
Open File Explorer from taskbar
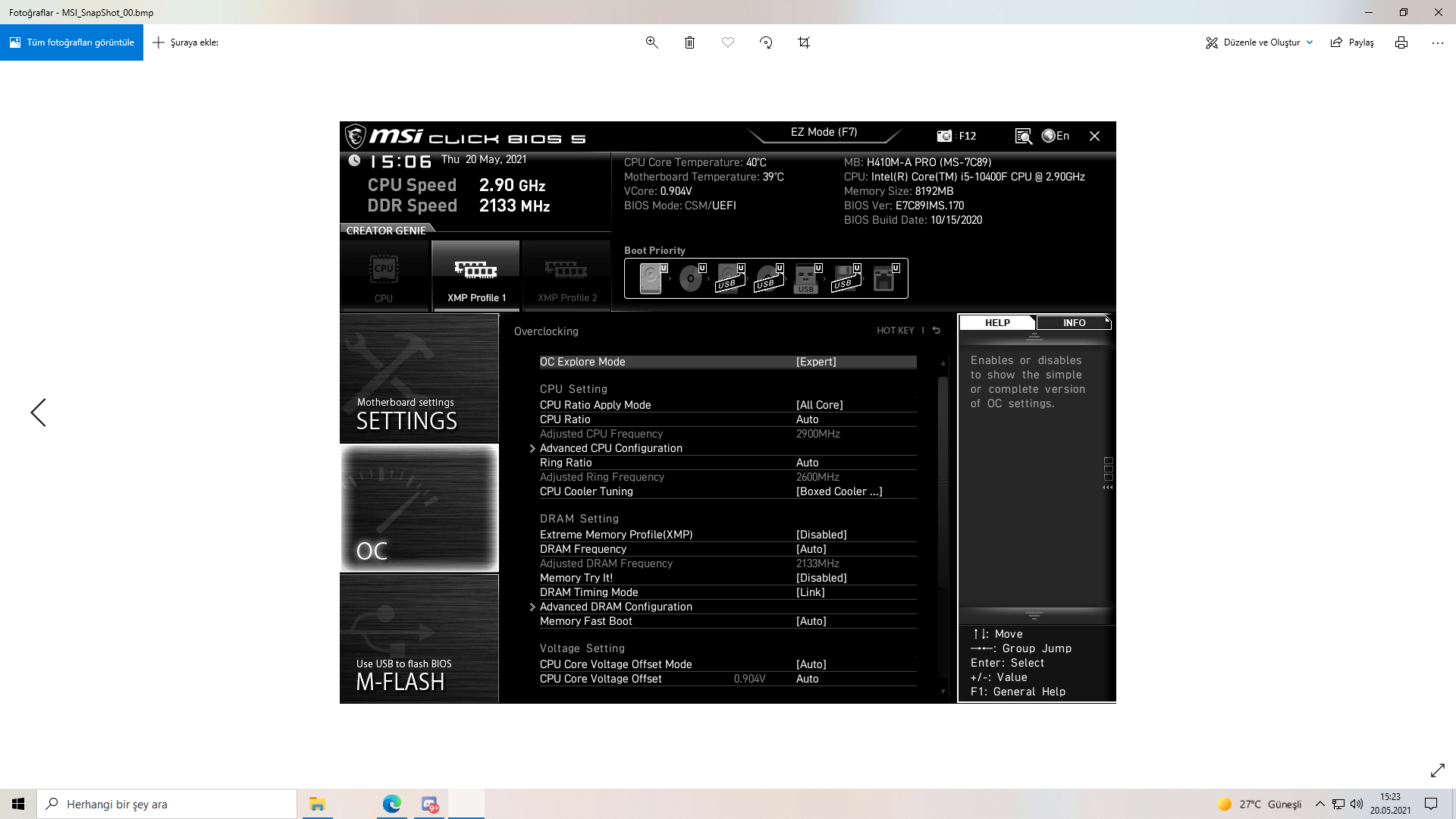pyautogui.click(x=317, y=804)
